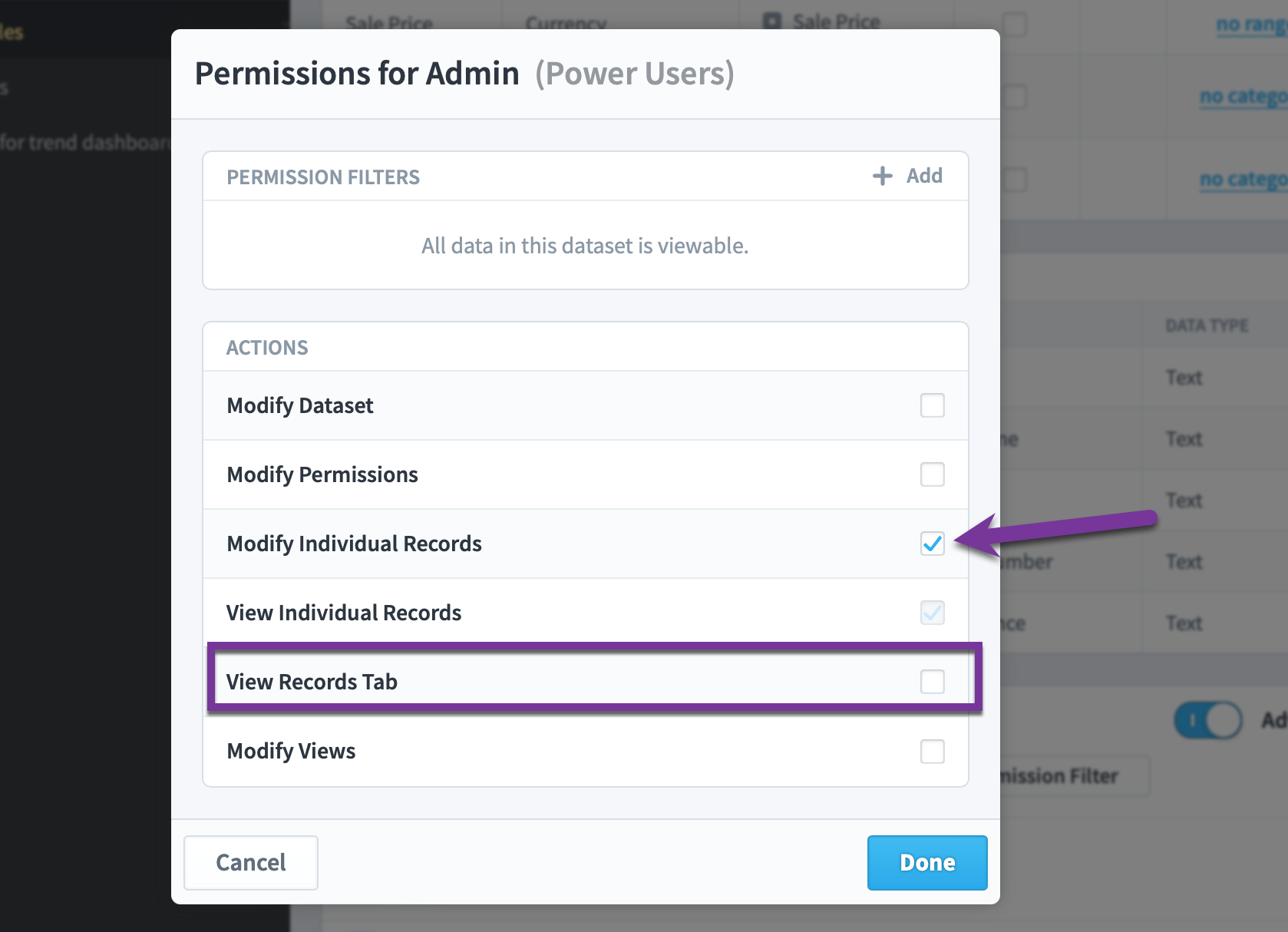1288x932 pixels.
Task: Click the Modify Dataset row label
Action: 300,405
